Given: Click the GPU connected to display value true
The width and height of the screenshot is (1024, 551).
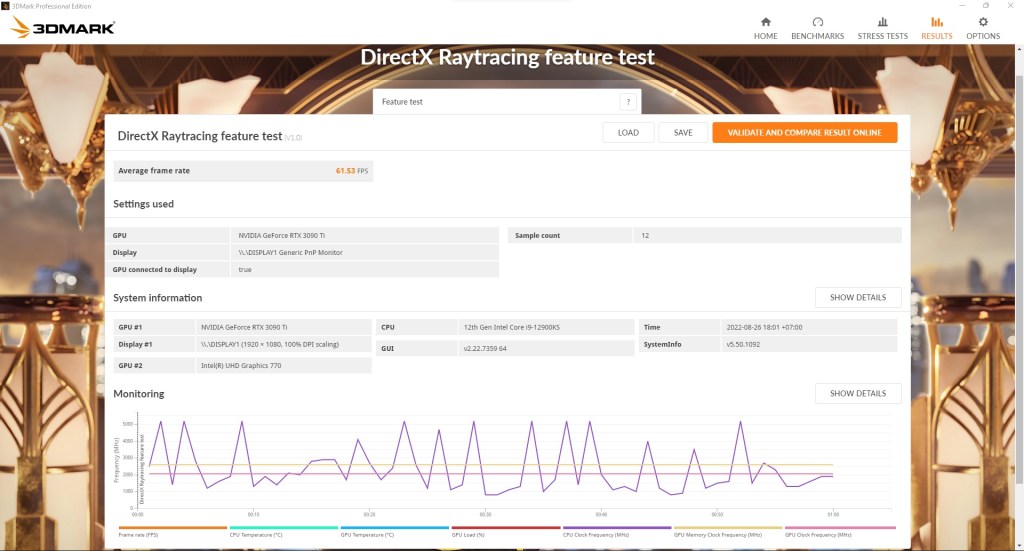Looking at the screenshot, I should pyautogui.click(x=364, y=269).
